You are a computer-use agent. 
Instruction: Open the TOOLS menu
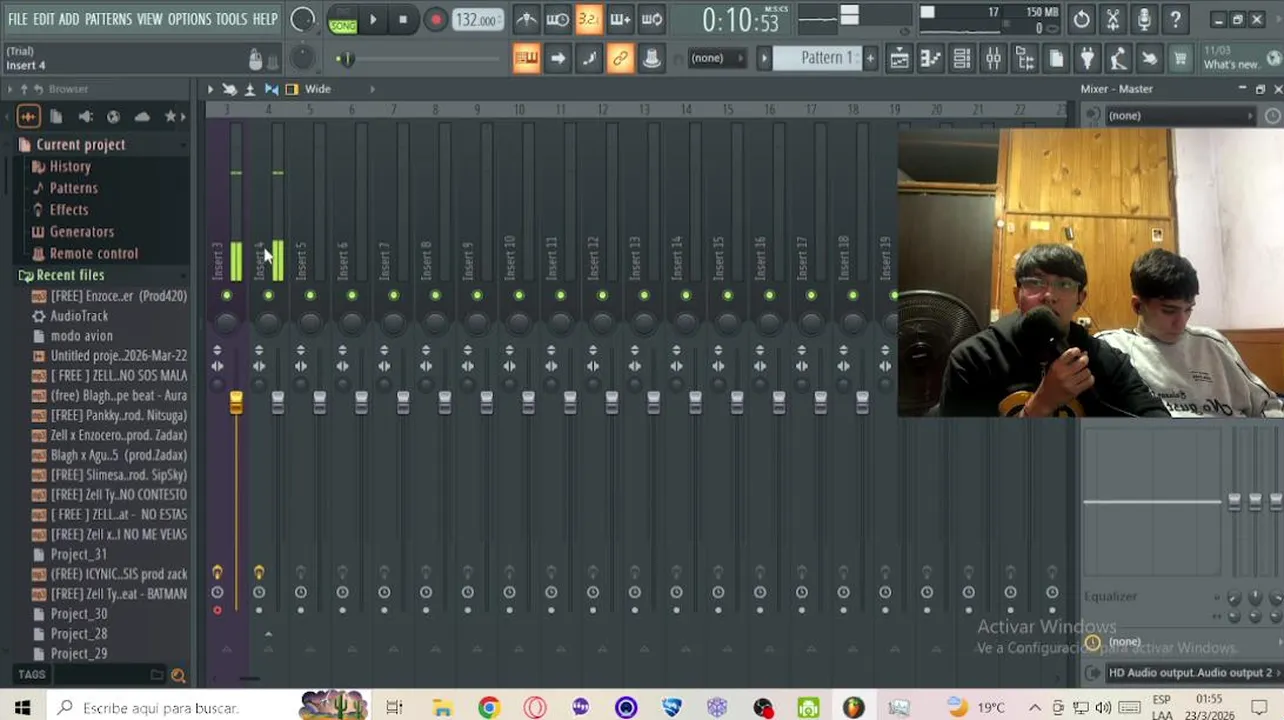coord(231,19)
